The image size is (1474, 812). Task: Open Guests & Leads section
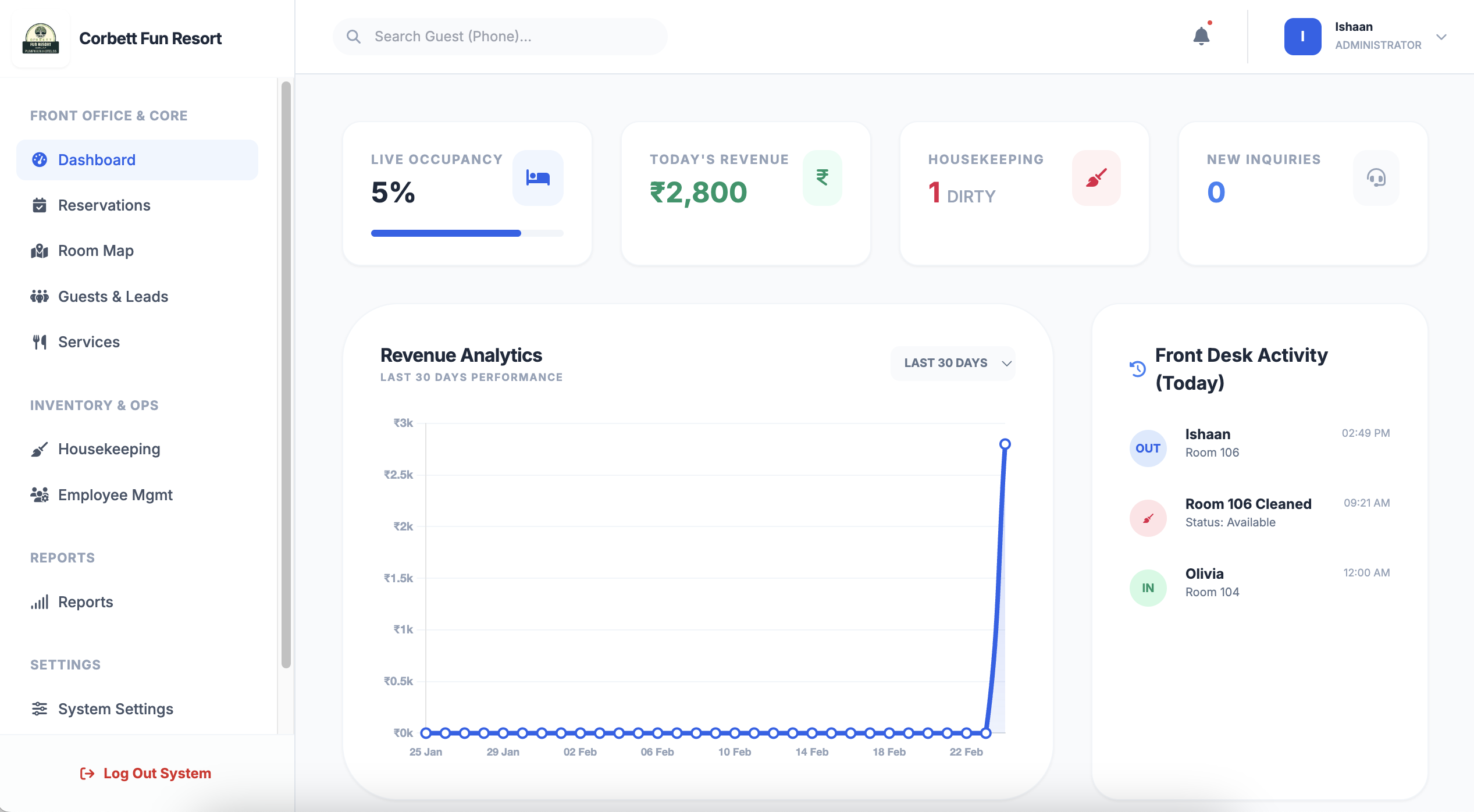[x=113, y=297]
